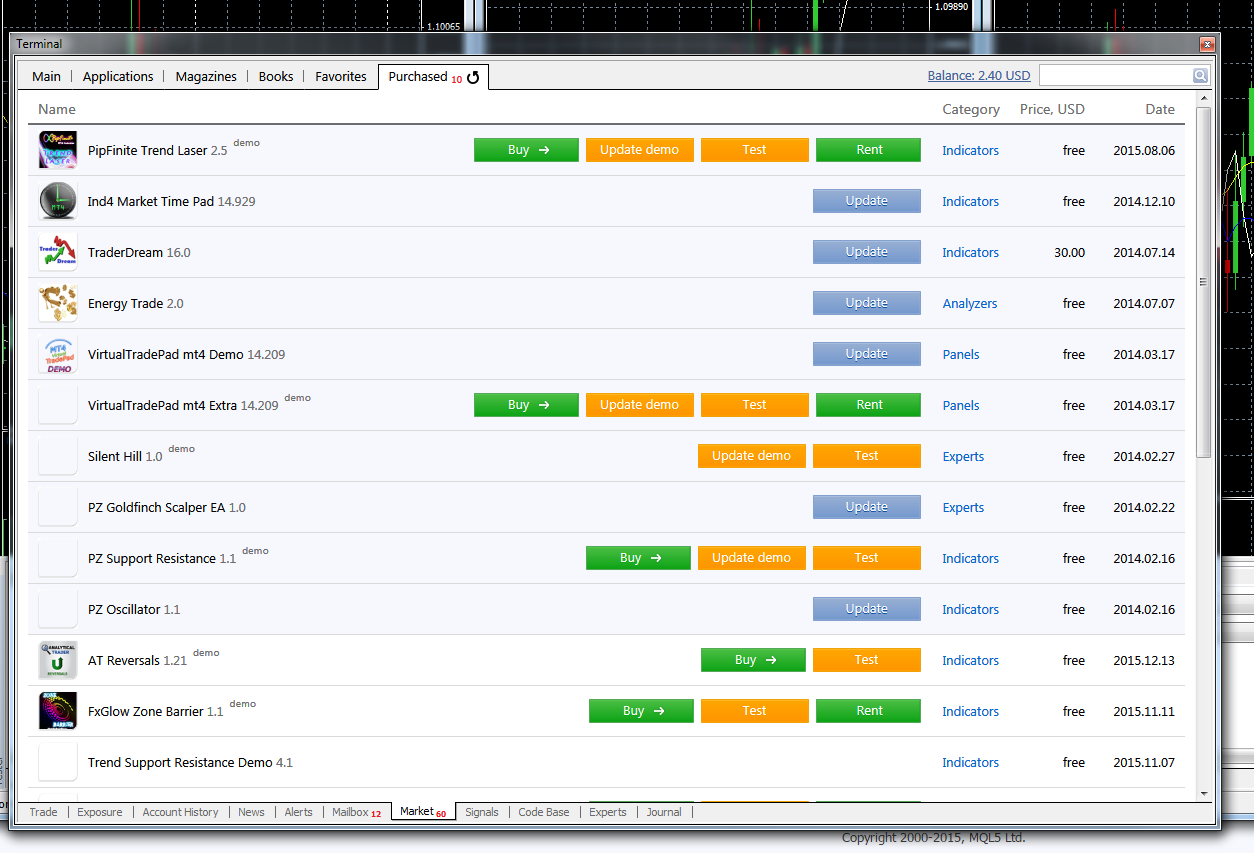
Task: Click the Balance: 2.40 USD link
Action: tap(979, 76)
